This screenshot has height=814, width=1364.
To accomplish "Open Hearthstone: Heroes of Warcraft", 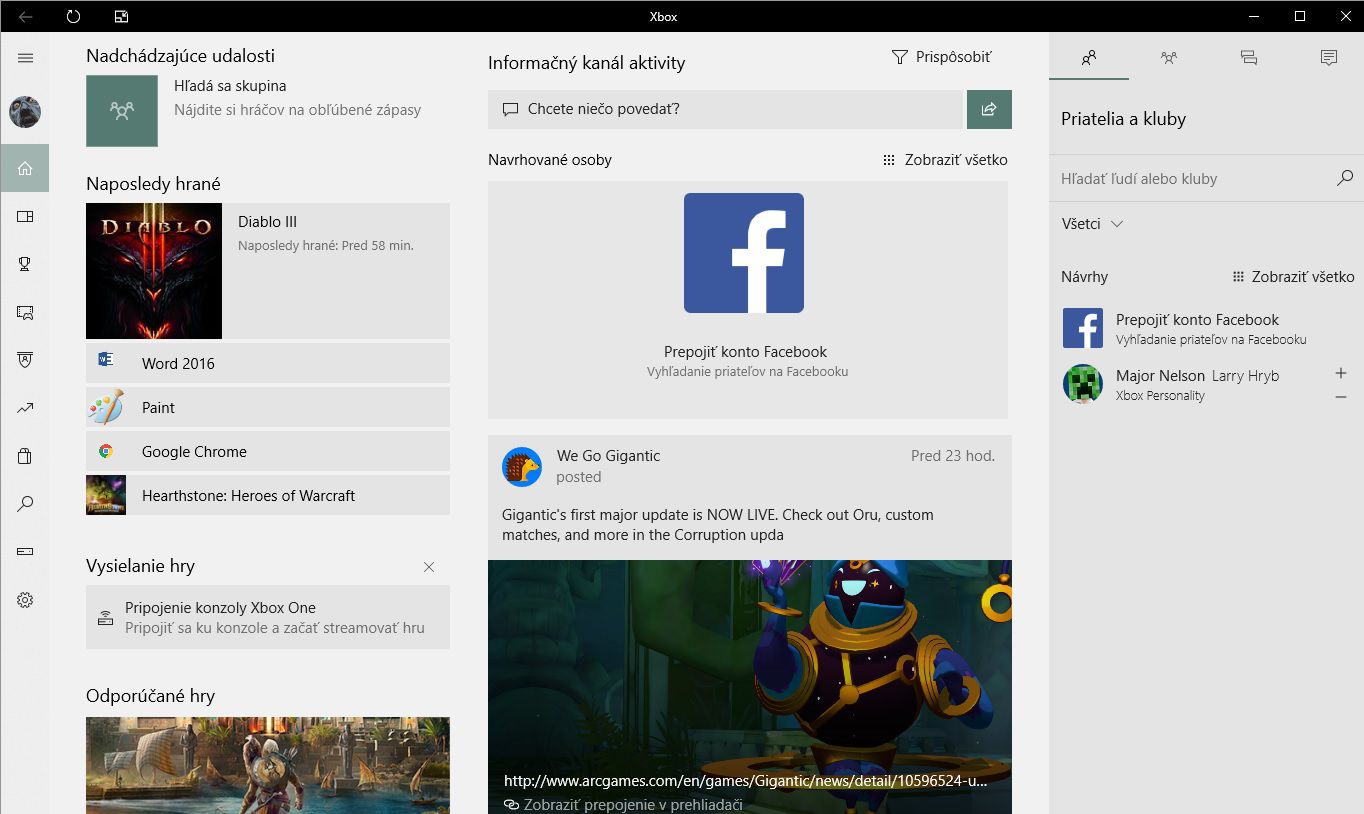I will [268, 495].
